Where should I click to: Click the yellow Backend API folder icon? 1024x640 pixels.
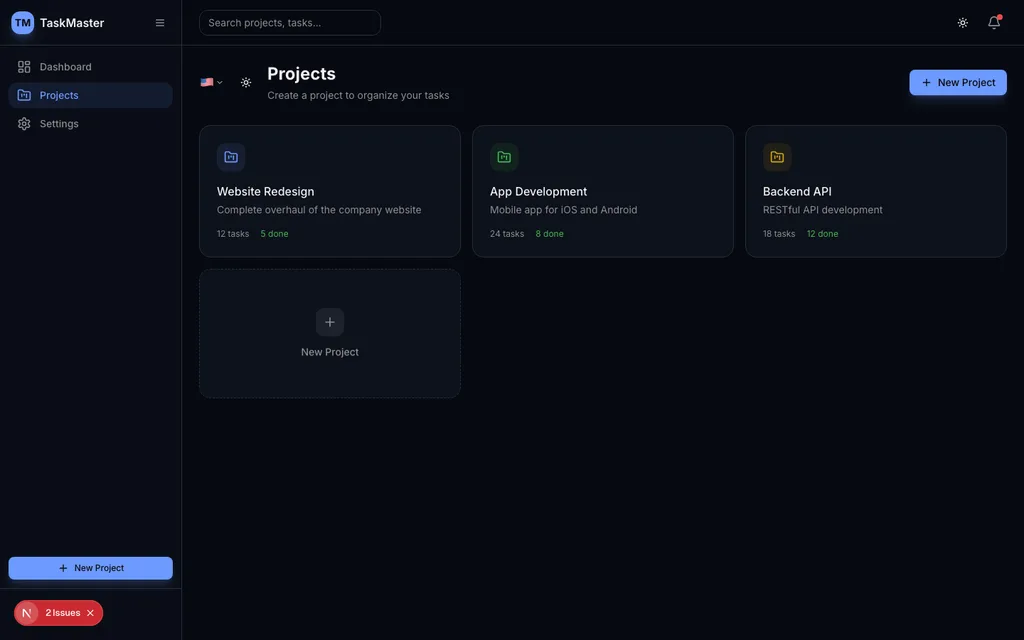777,157
